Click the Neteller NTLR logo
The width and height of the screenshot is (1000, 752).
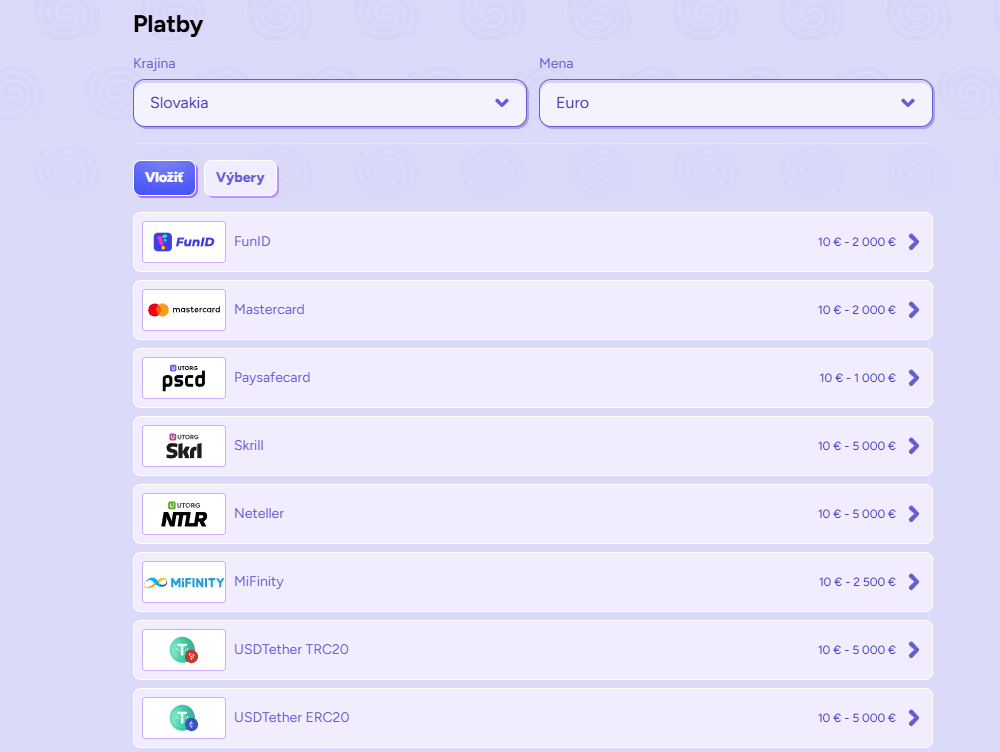(x=184, y=514)
